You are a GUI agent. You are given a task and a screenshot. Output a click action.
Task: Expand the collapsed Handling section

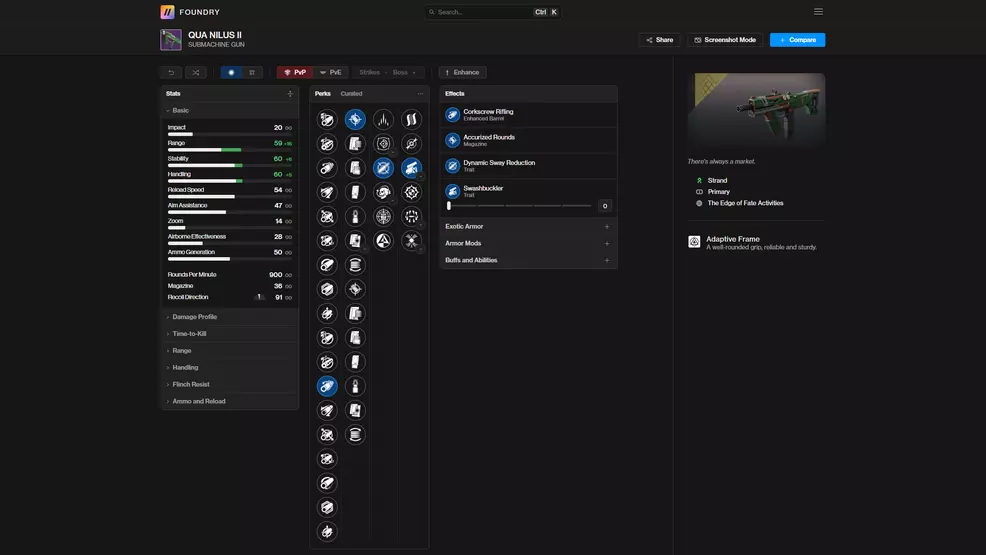[230, 368]
